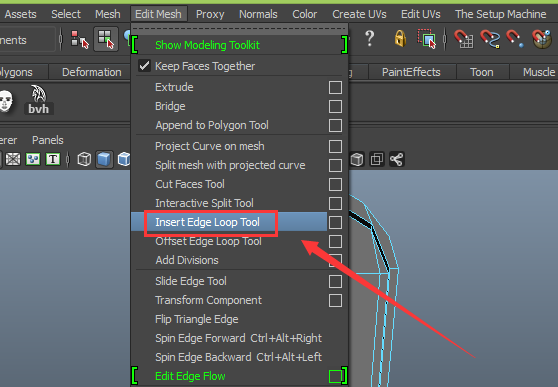The width and height of the screenshot is (558, 387).
Task: Enable snap to grids magnet icon
Action: point(464,38)
